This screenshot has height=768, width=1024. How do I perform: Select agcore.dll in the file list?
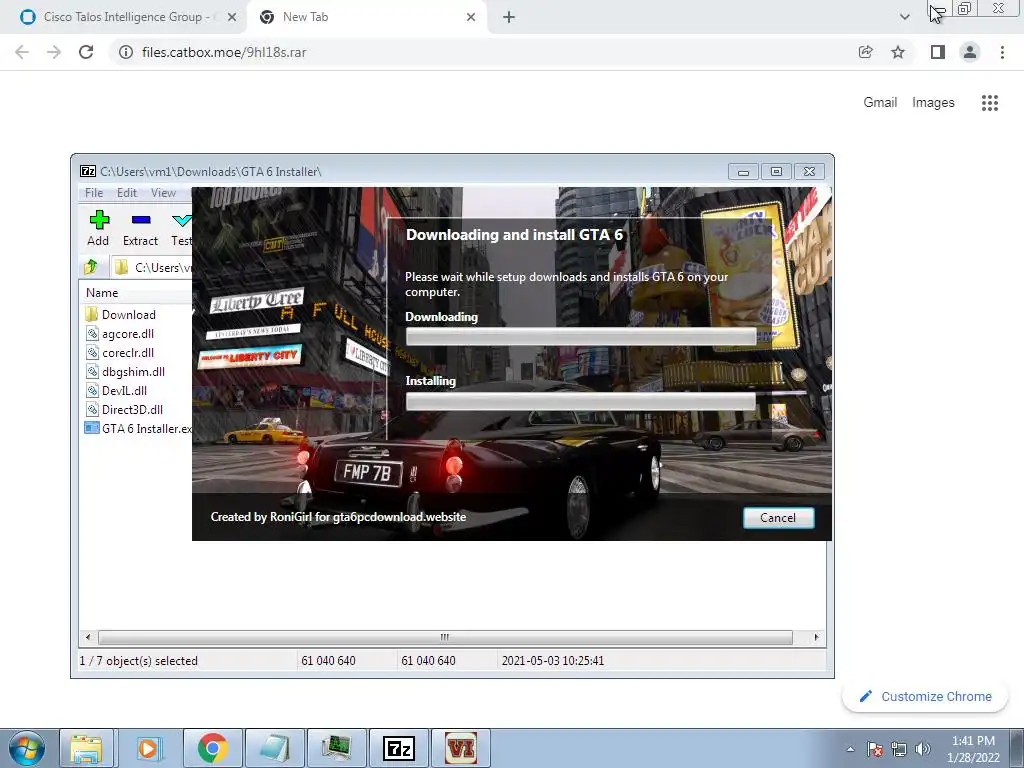(x=127, y=333)
